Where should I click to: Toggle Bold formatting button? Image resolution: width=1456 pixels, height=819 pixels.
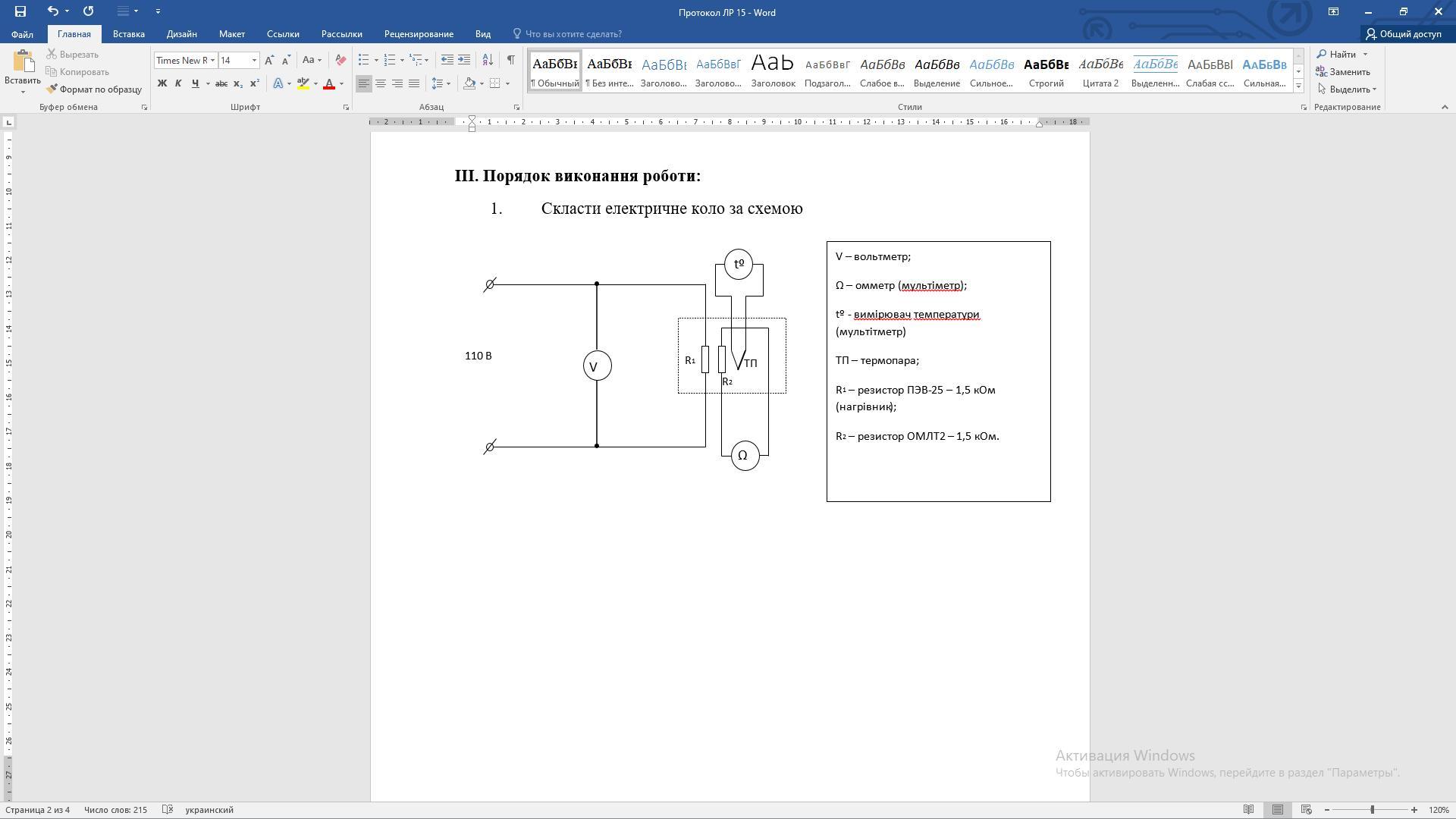[162, 83]
